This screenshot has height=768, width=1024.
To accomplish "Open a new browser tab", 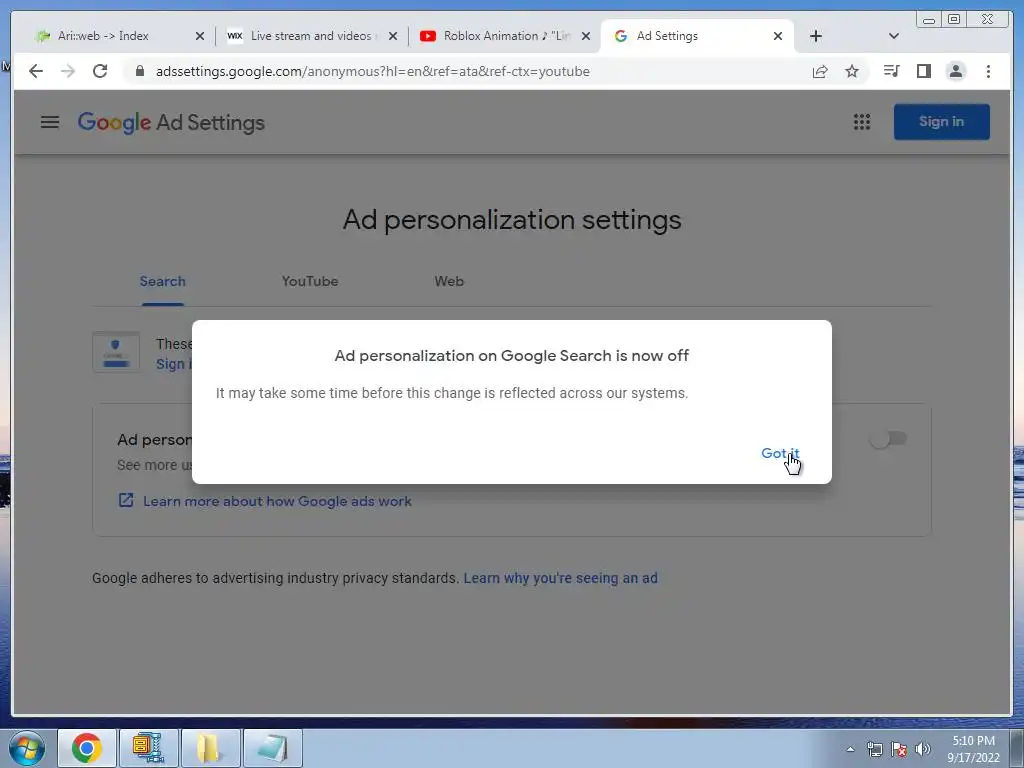I will [816, 36].
